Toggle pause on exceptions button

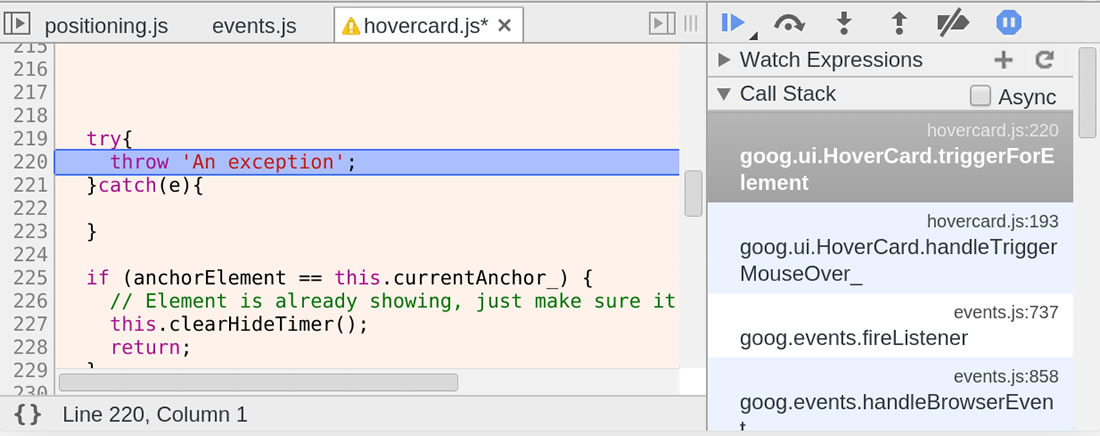(1008, 22)
